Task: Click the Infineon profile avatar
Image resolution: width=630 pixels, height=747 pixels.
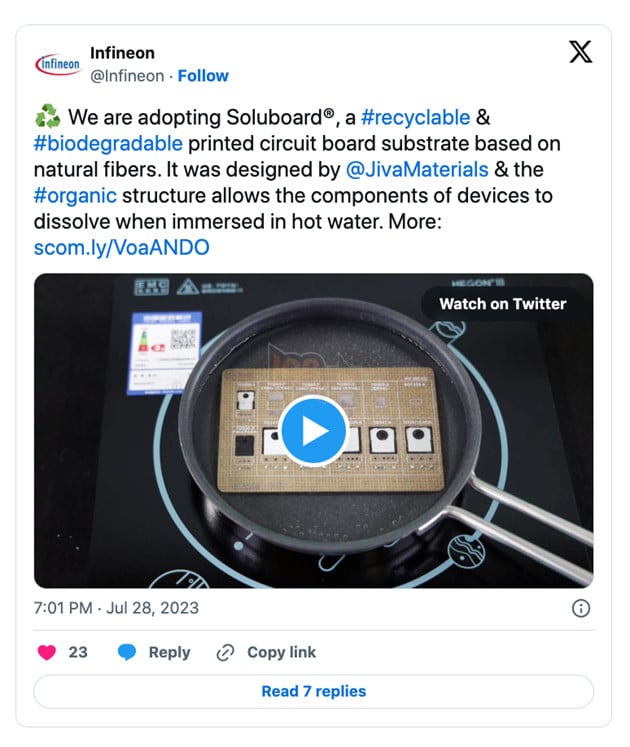Action: [58, 64]
